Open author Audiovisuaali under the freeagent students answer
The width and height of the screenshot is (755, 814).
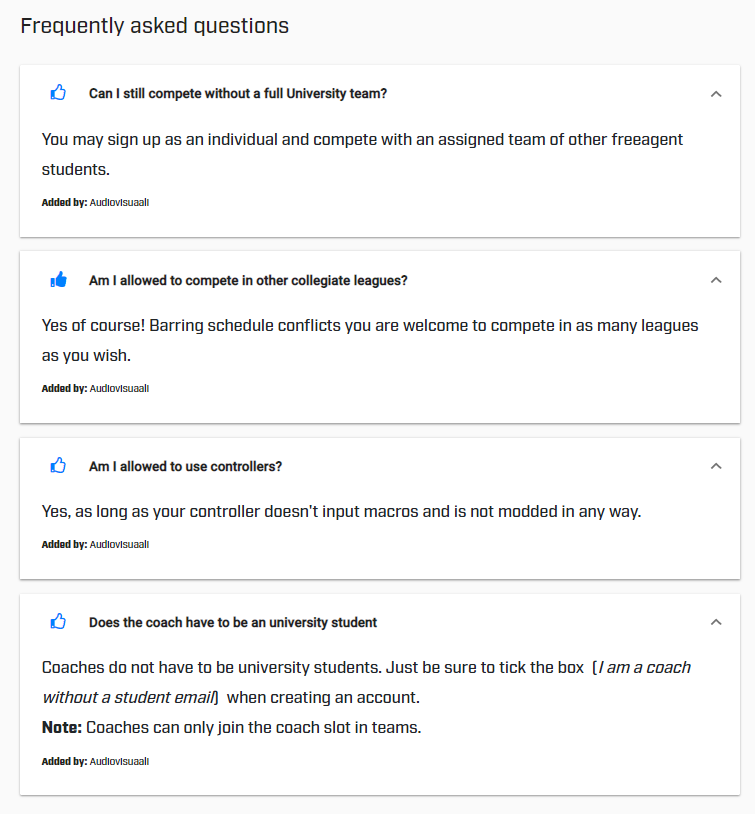click(x=119, y=202)
